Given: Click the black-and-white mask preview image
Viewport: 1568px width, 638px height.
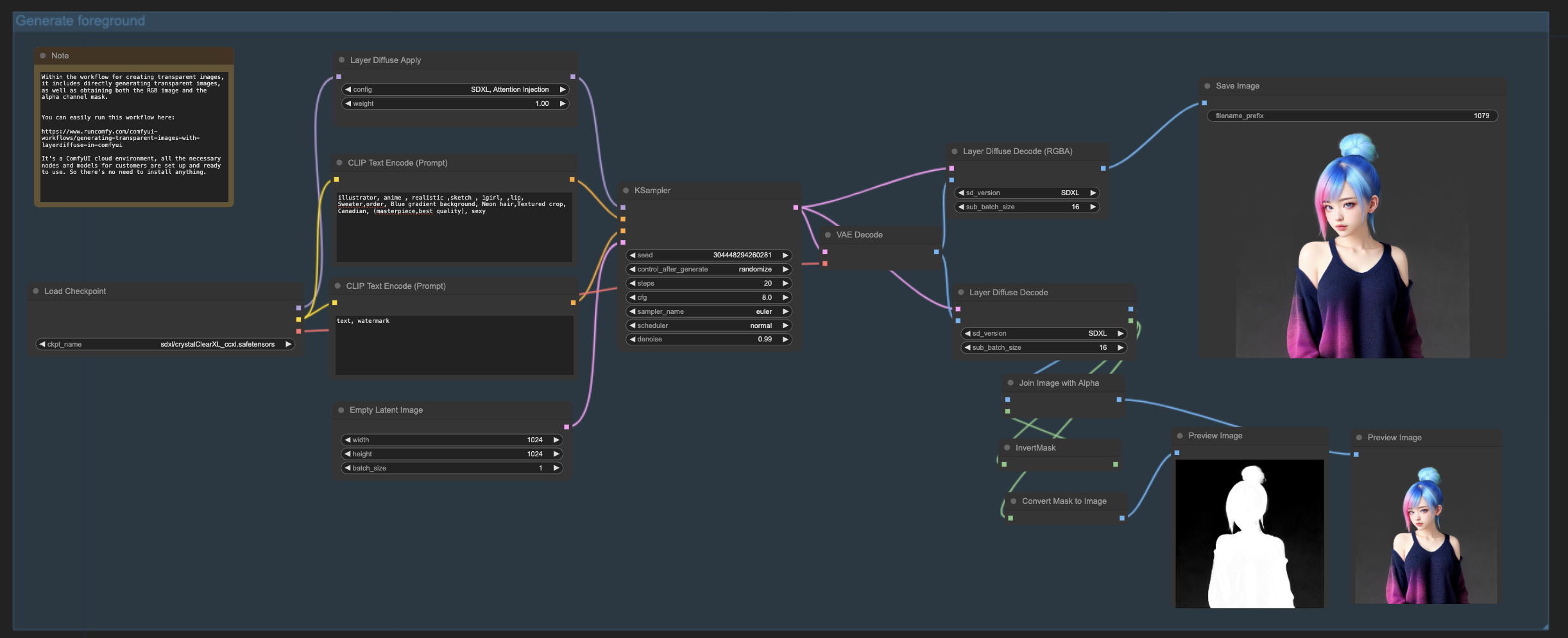Looking at the screenshot, I should [x=1249, y=533].
